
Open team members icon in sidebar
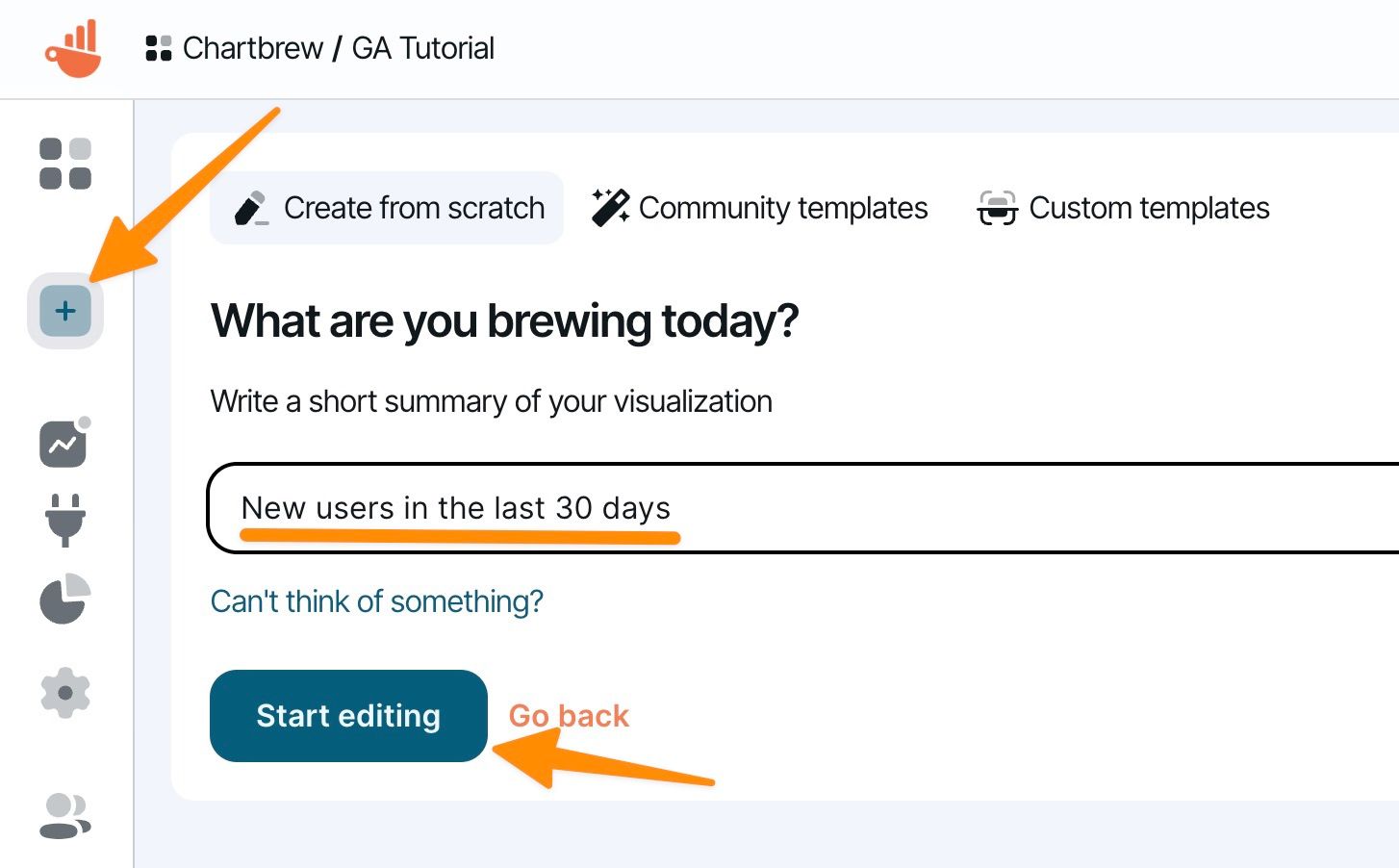point(65,815)
